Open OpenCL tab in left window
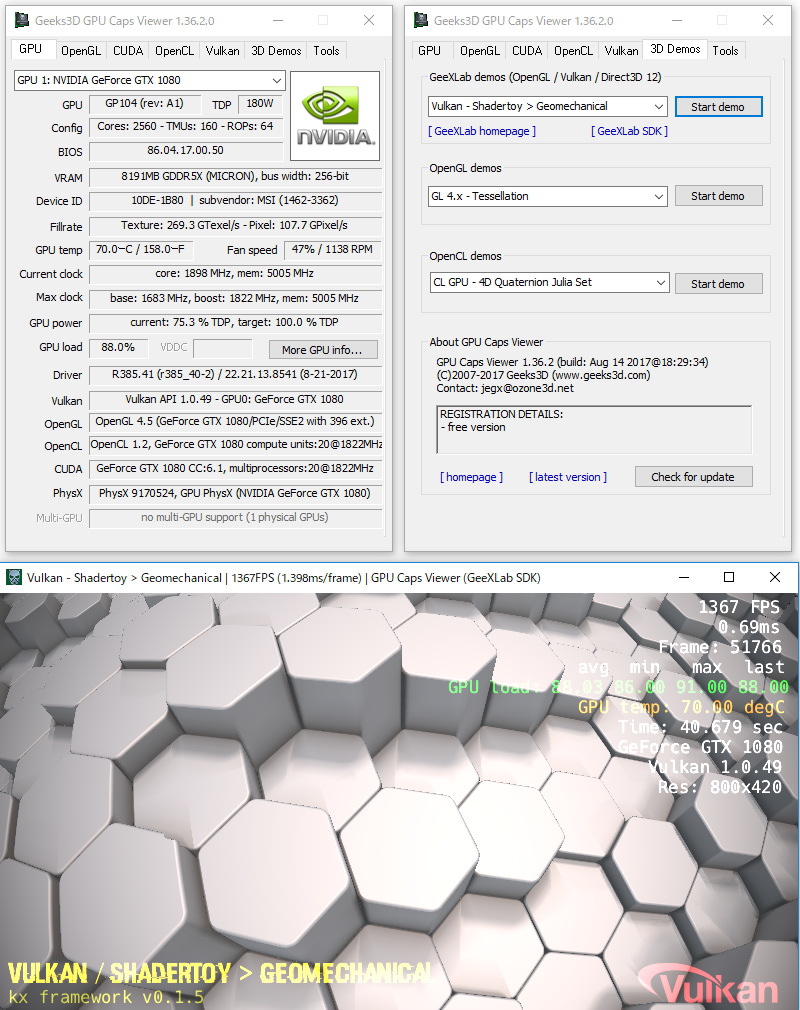 [x=175, y=51]
